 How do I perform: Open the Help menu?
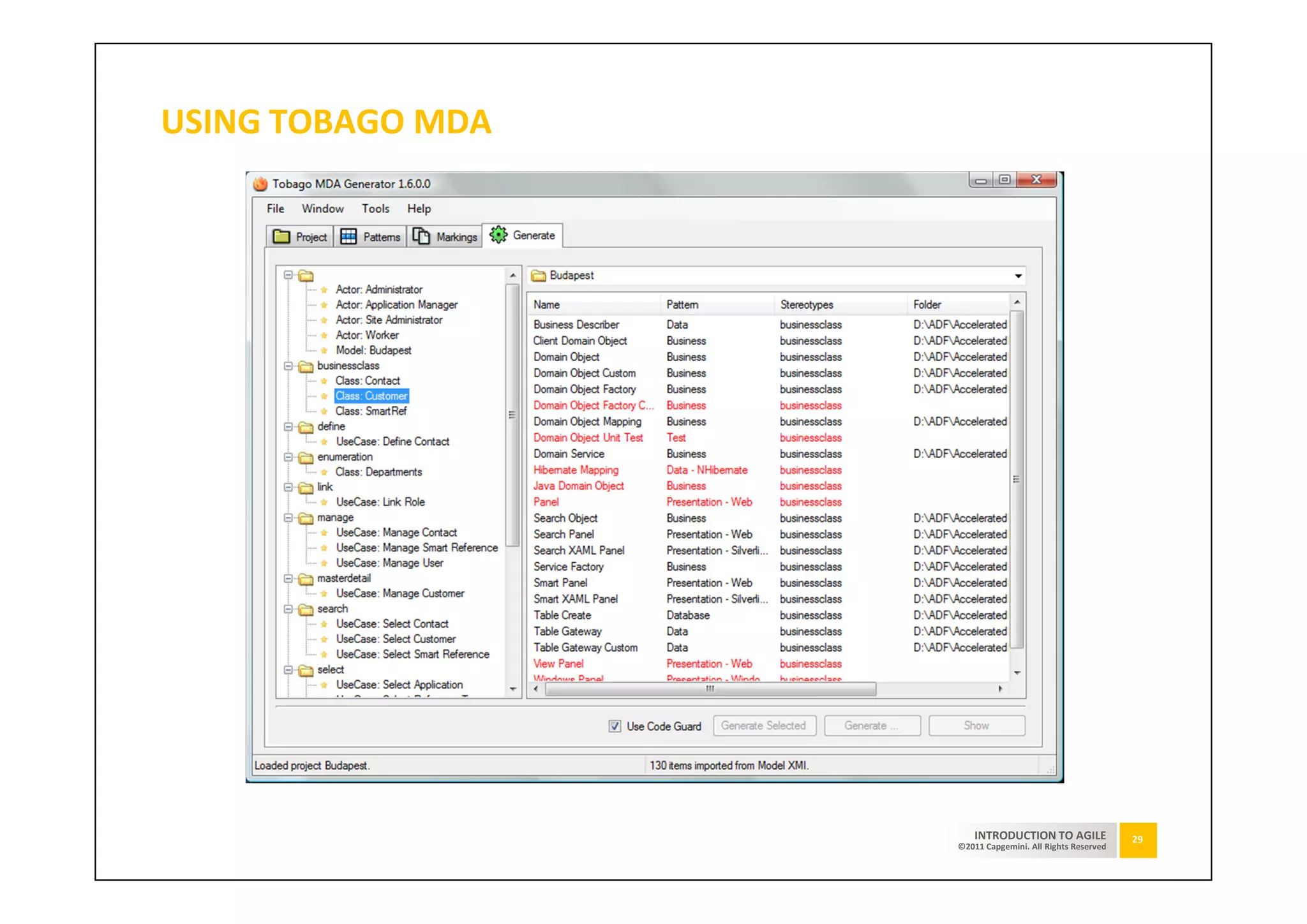(419, 209)
